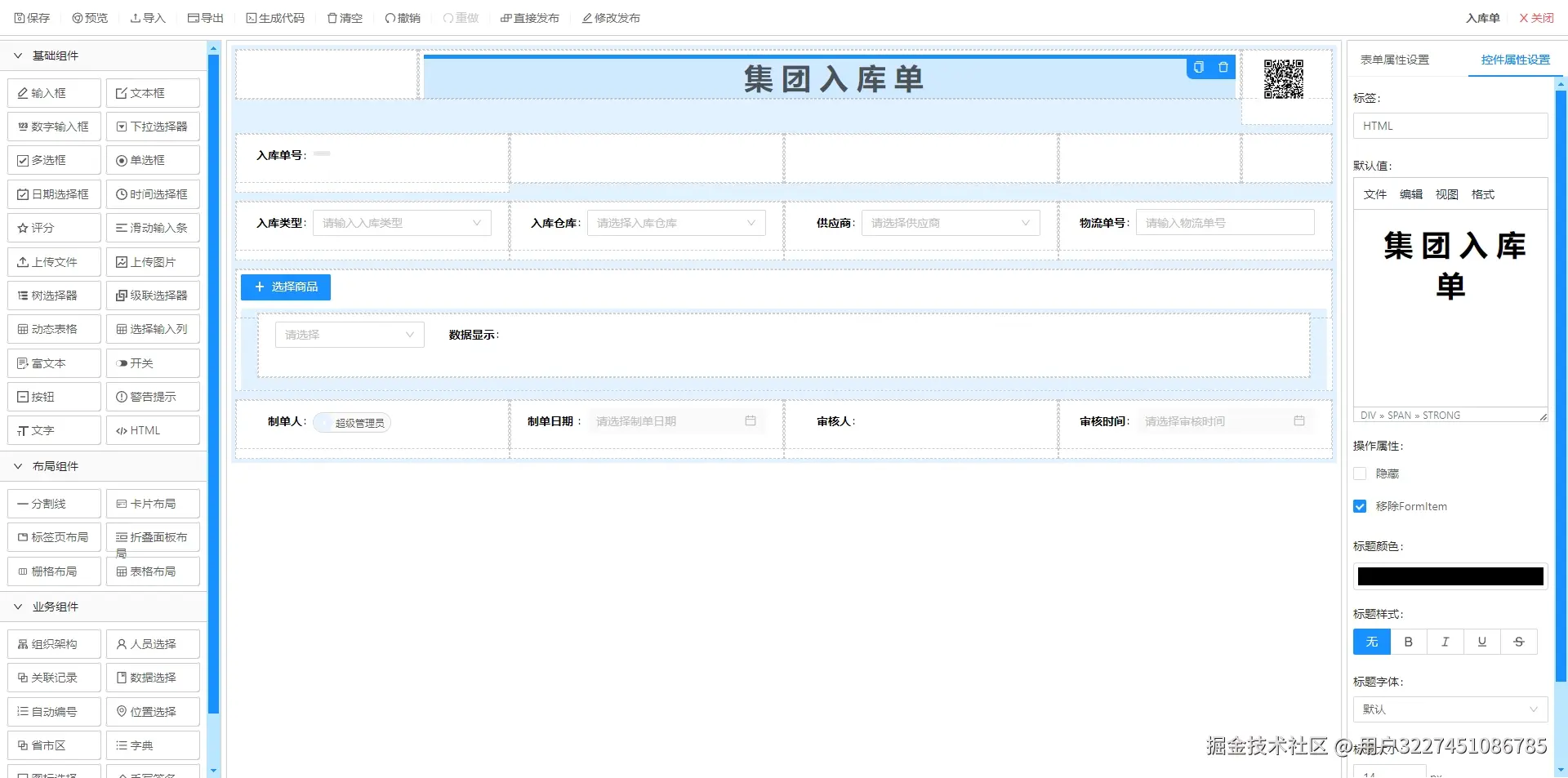Add the 级联选择器 component
Image resolution: width=1568 pixels, height=778 pixels.
[153, 296]
